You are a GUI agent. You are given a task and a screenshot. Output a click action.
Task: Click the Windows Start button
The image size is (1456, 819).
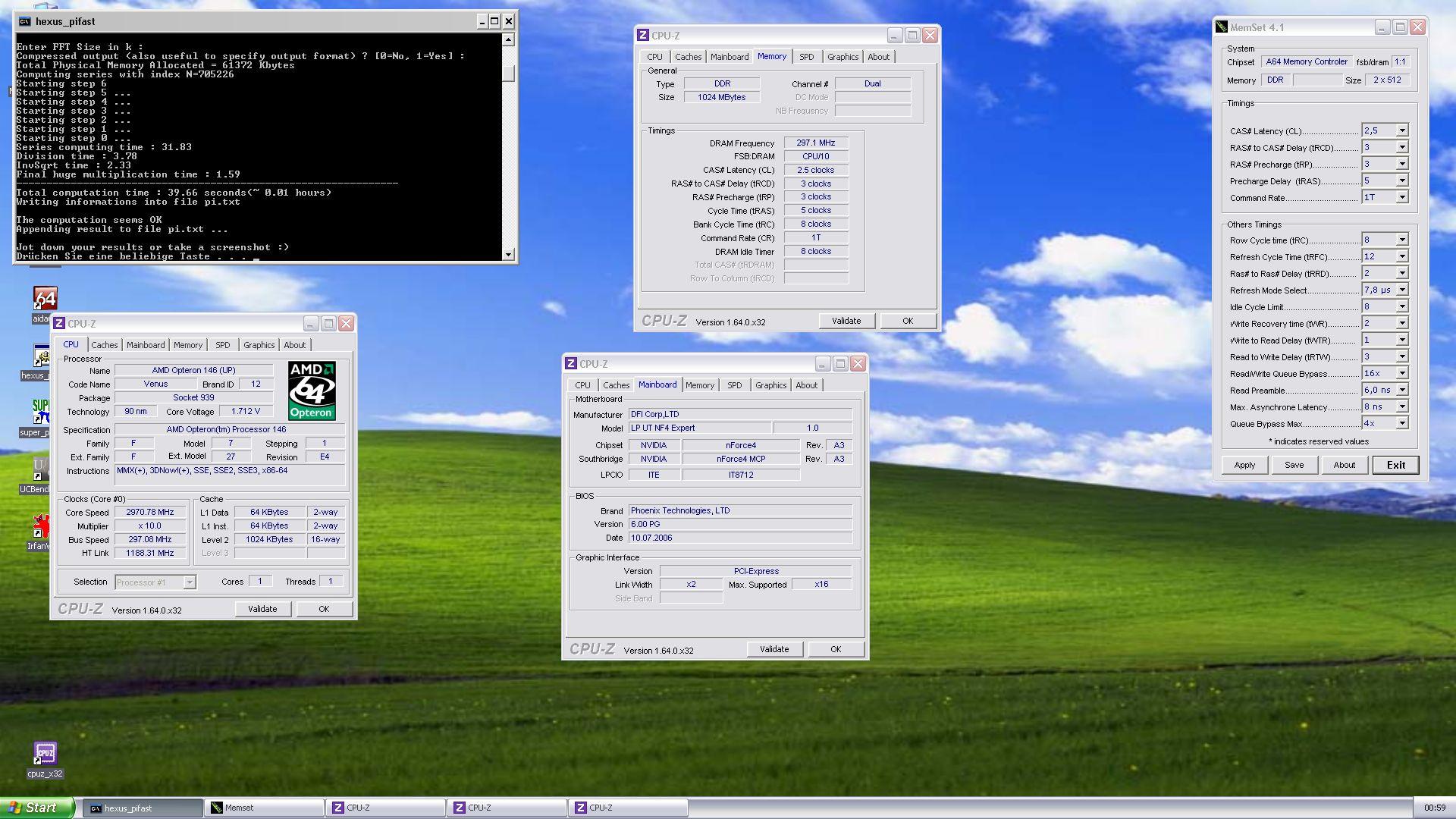coord(37,808)
